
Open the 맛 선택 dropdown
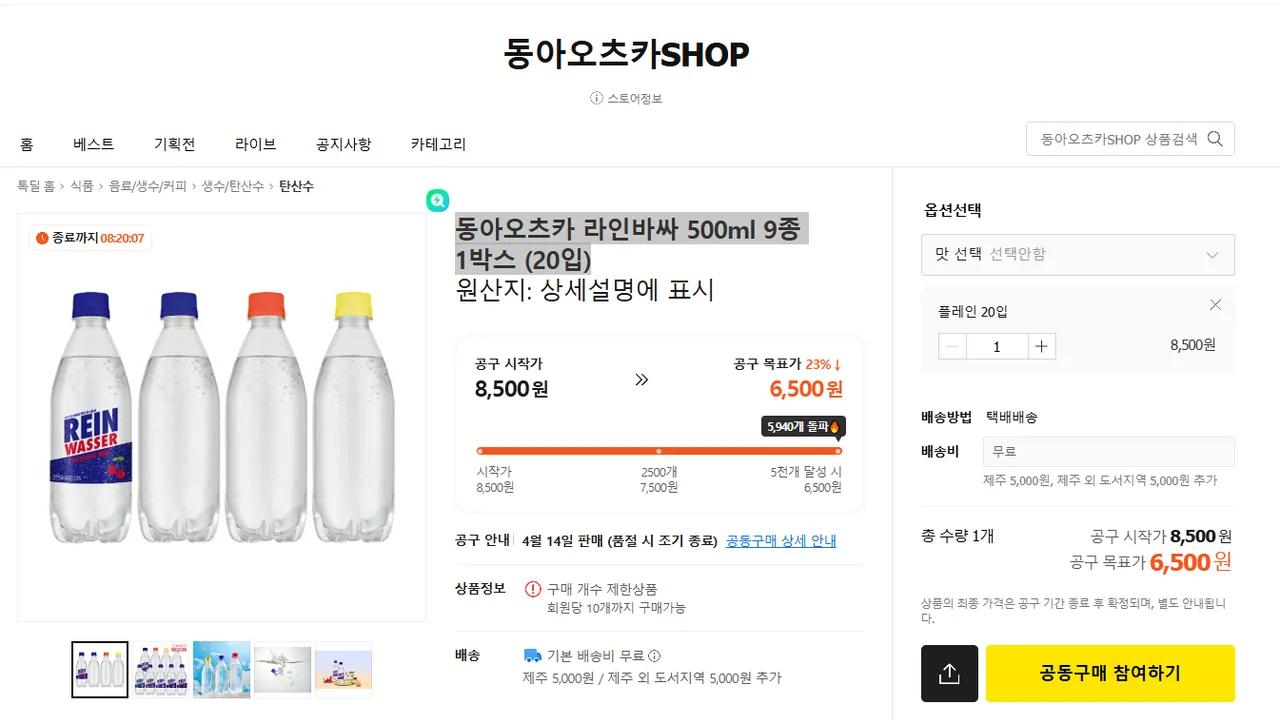[1077, 255]
